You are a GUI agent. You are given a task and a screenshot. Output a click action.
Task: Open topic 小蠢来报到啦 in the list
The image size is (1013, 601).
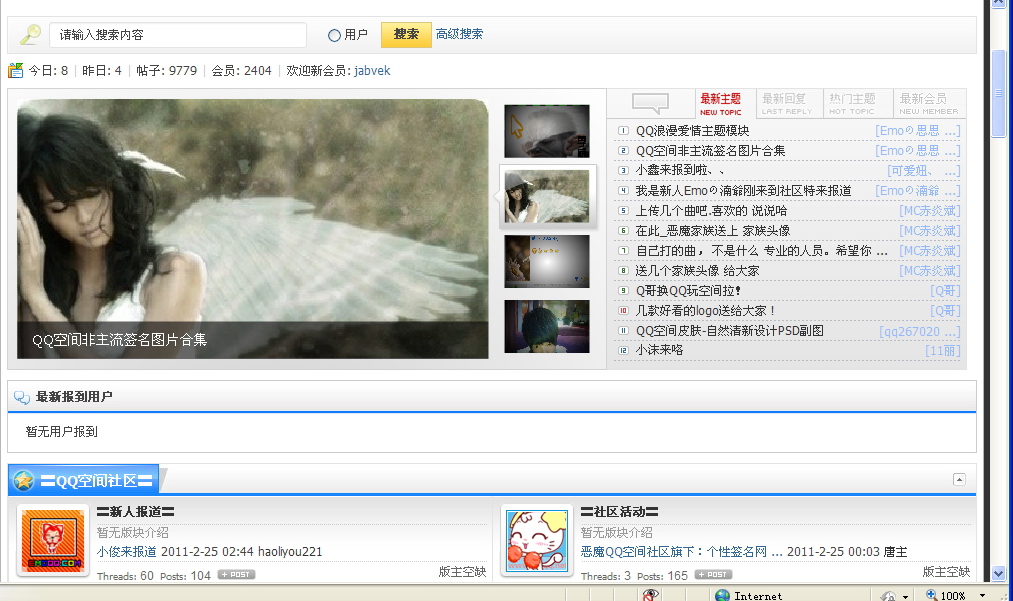pyautogui.click(x=680, y=171)
